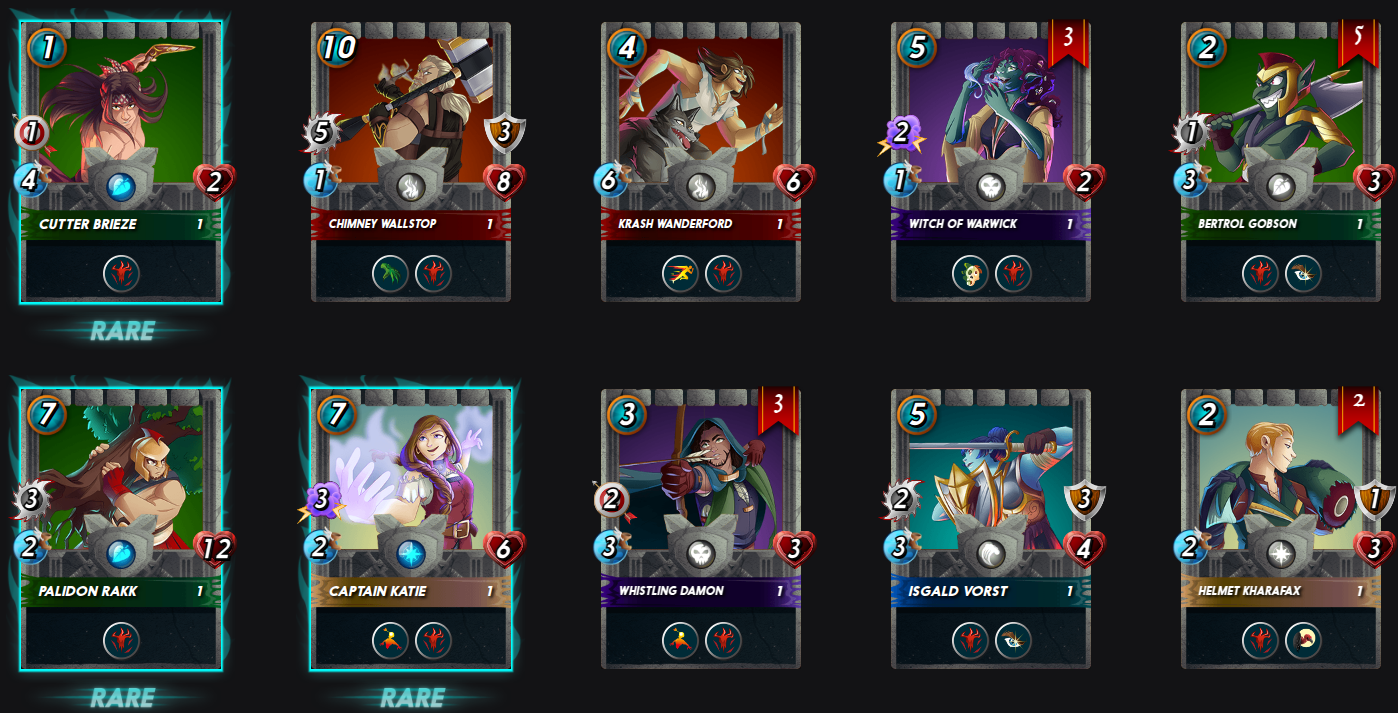Click the orange figure ability icon on Whistling Damon

click(x=680, y=640)
